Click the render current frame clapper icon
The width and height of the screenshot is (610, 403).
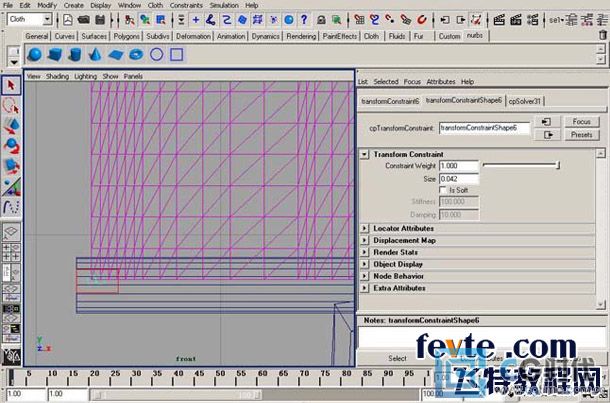point(499,19)
